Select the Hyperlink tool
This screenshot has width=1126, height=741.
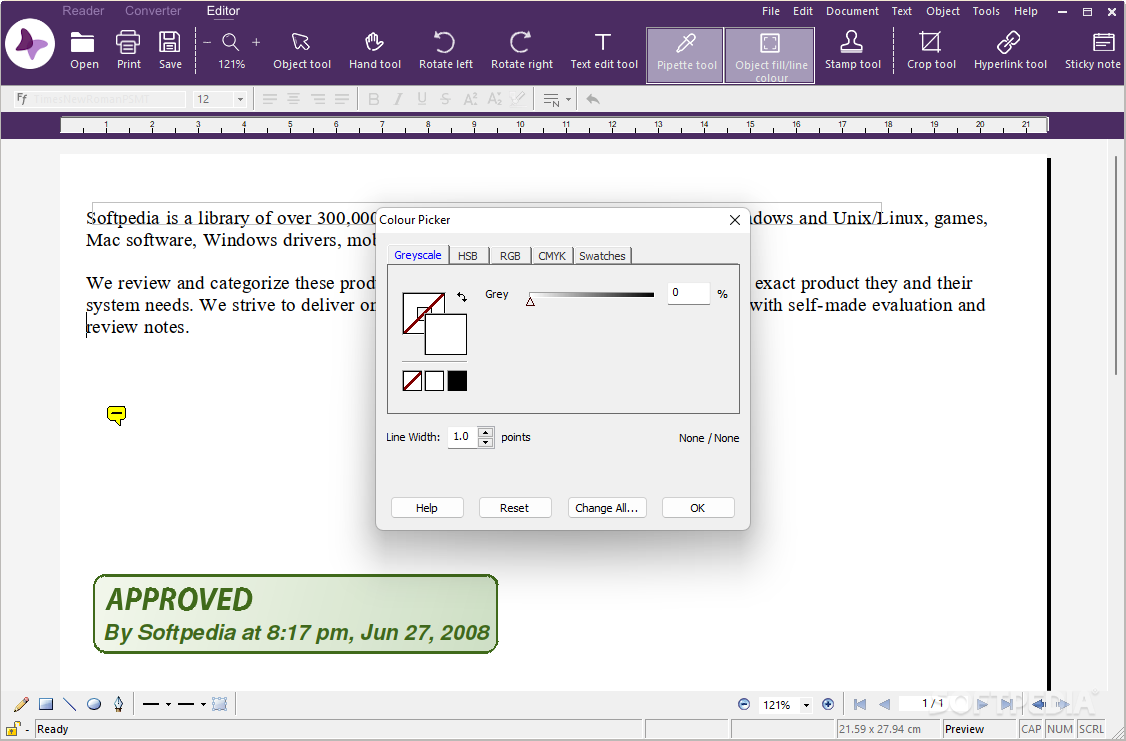coord(1010,50)
